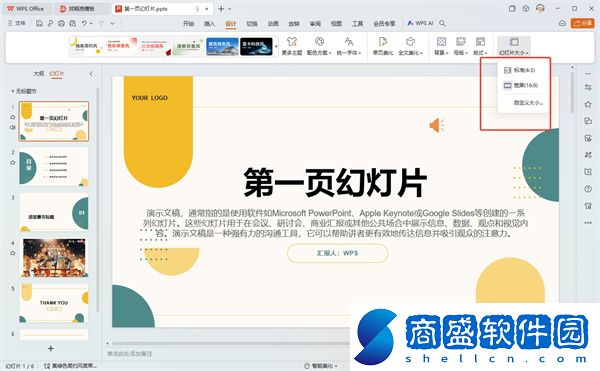Open the 全文美化 dropdown

pyautogui.click(x=411, y=46)
